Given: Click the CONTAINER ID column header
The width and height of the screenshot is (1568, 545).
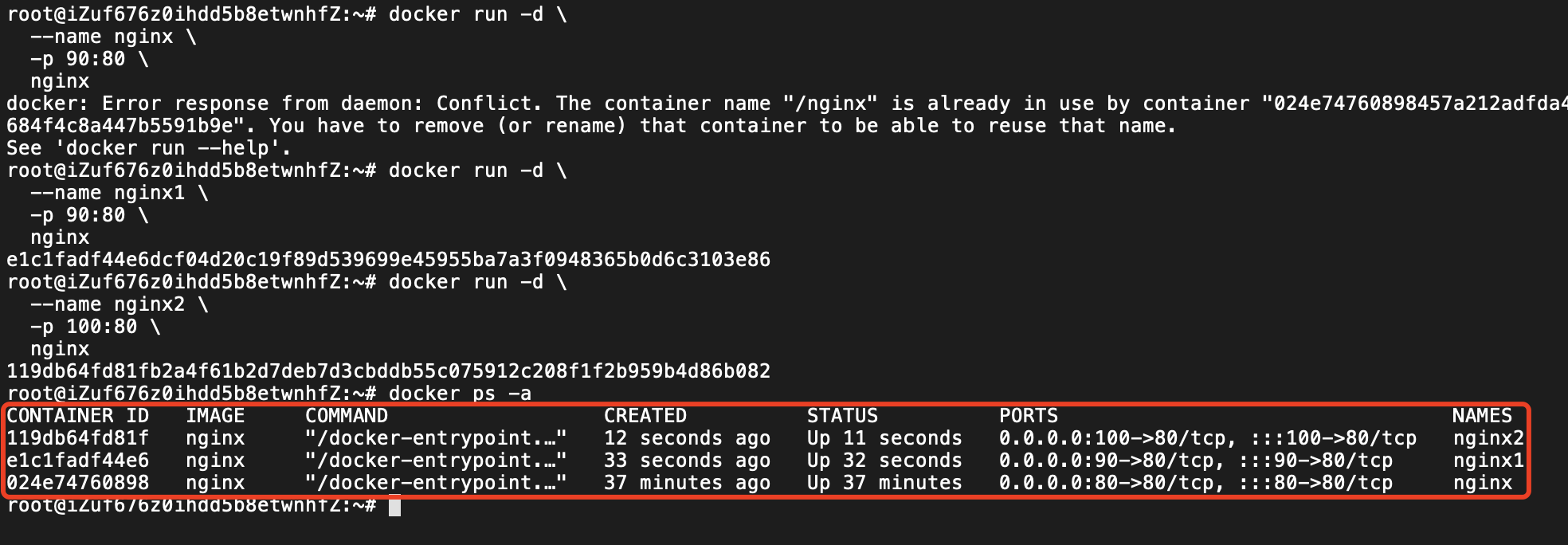Looking at the screenshot, I should point(77,416).
